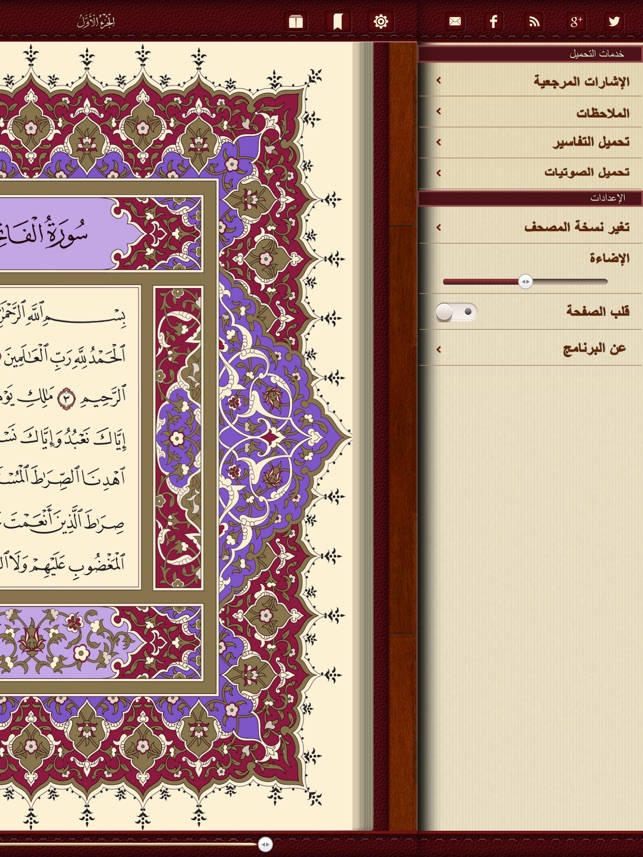Click the الإضاءة brightness slider handle

coord(525,281)
